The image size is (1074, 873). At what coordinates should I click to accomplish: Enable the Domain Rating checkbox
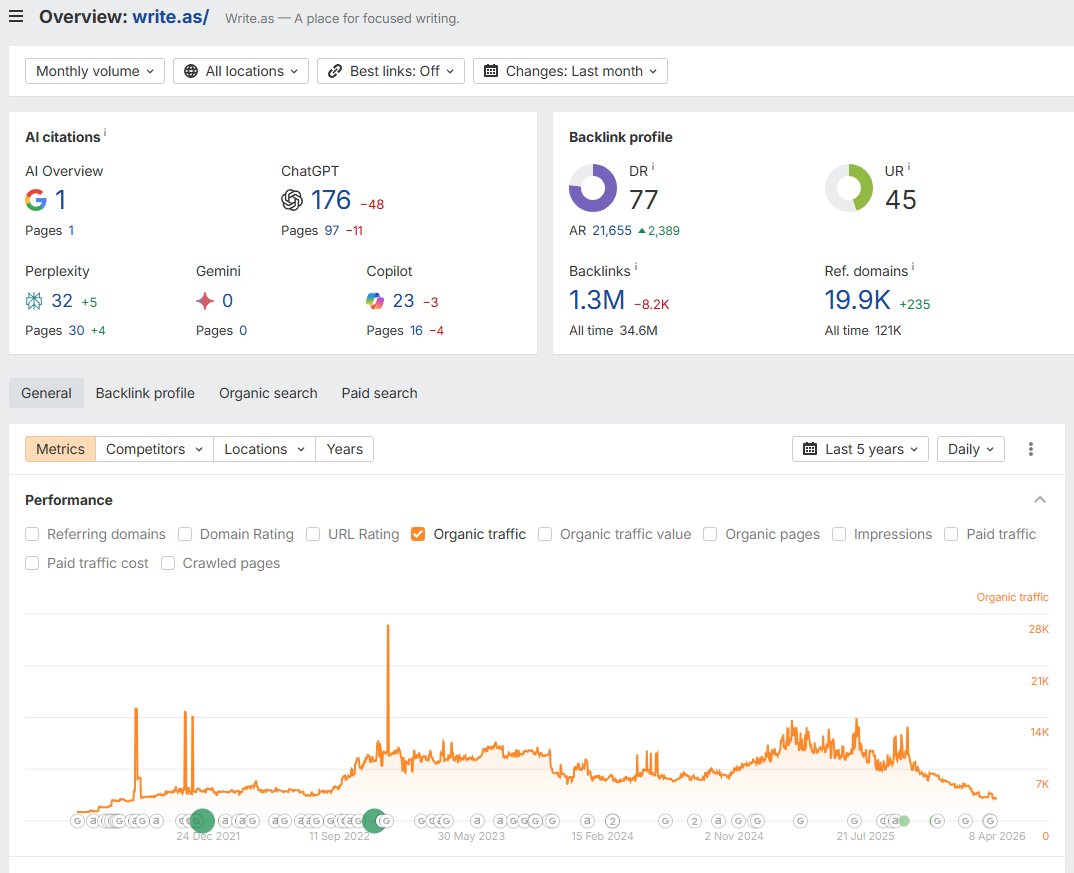(185, 534)
